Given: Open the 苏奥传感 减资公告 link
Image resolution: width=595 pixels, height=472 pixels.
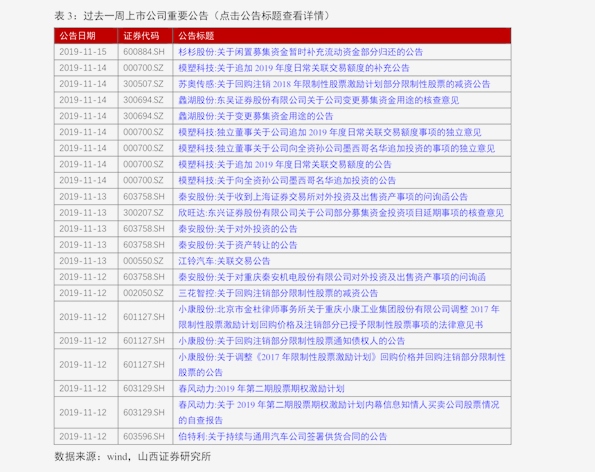Looking at the screenshot, I should [334, 84].
